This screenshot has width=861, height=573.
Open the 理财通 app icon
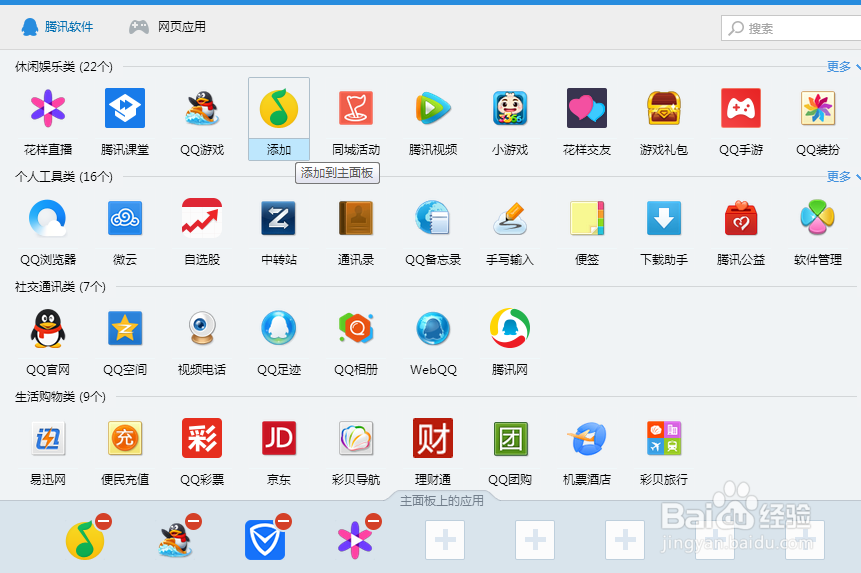click(x=433, y=438)
